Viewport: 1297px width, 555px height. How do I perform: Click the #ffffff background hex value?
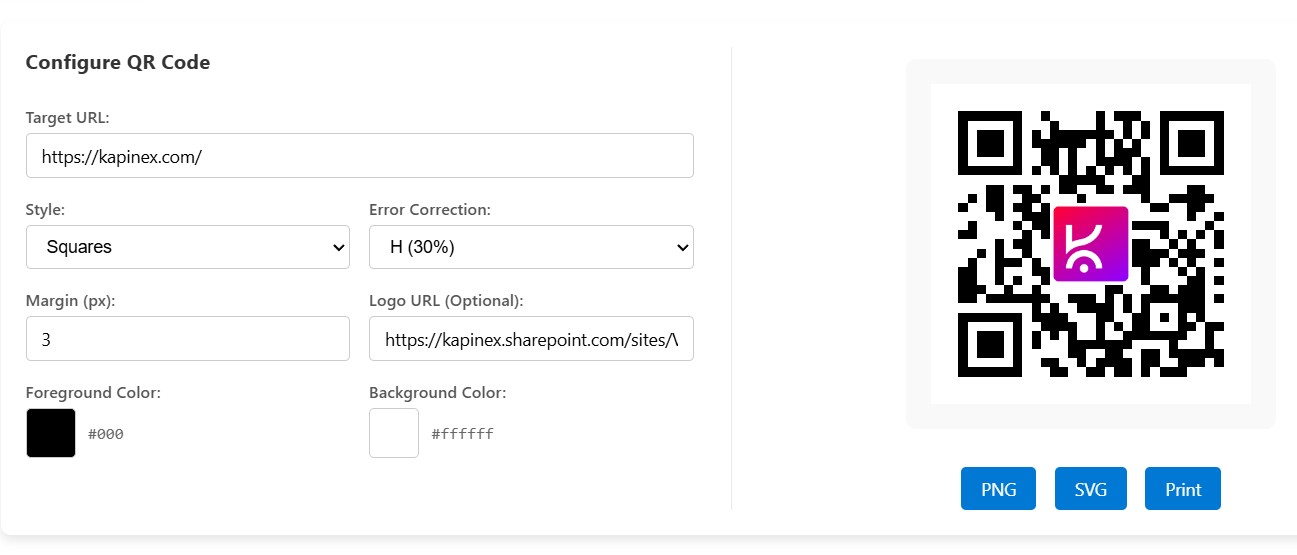tap(462, 434)
